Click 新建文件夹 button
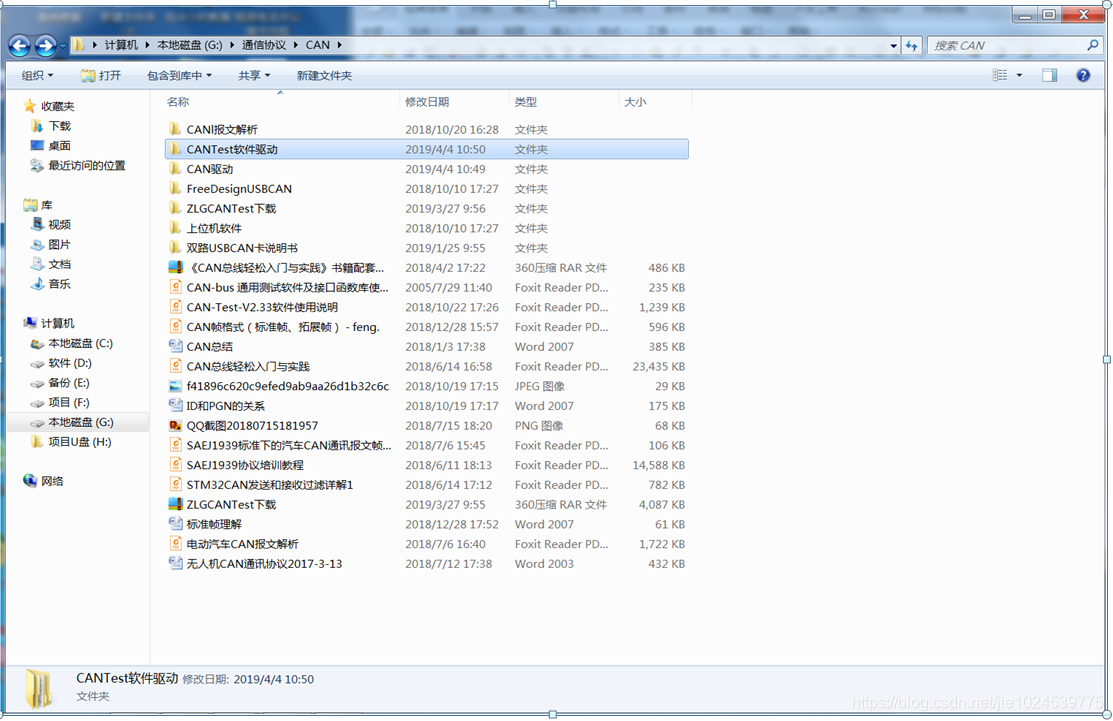The height and width of the screenshot is (721, 1113). pos(324,75)
